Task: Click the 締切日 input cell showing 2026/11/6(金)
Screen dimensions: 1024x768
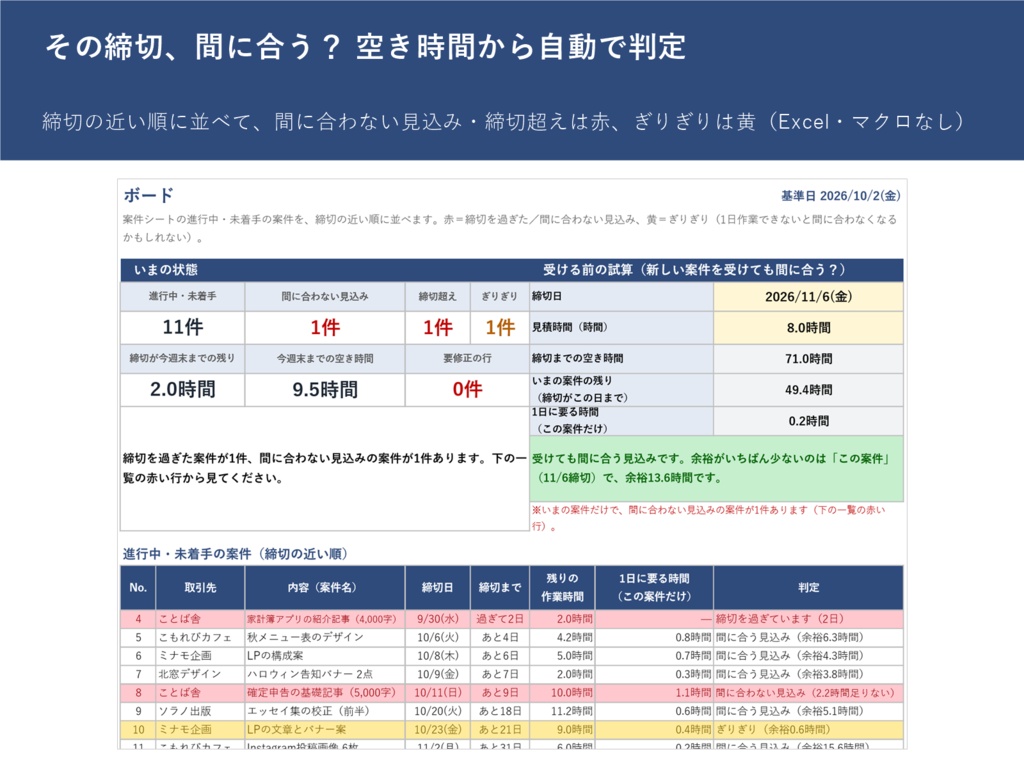Action: coord(808,296)
